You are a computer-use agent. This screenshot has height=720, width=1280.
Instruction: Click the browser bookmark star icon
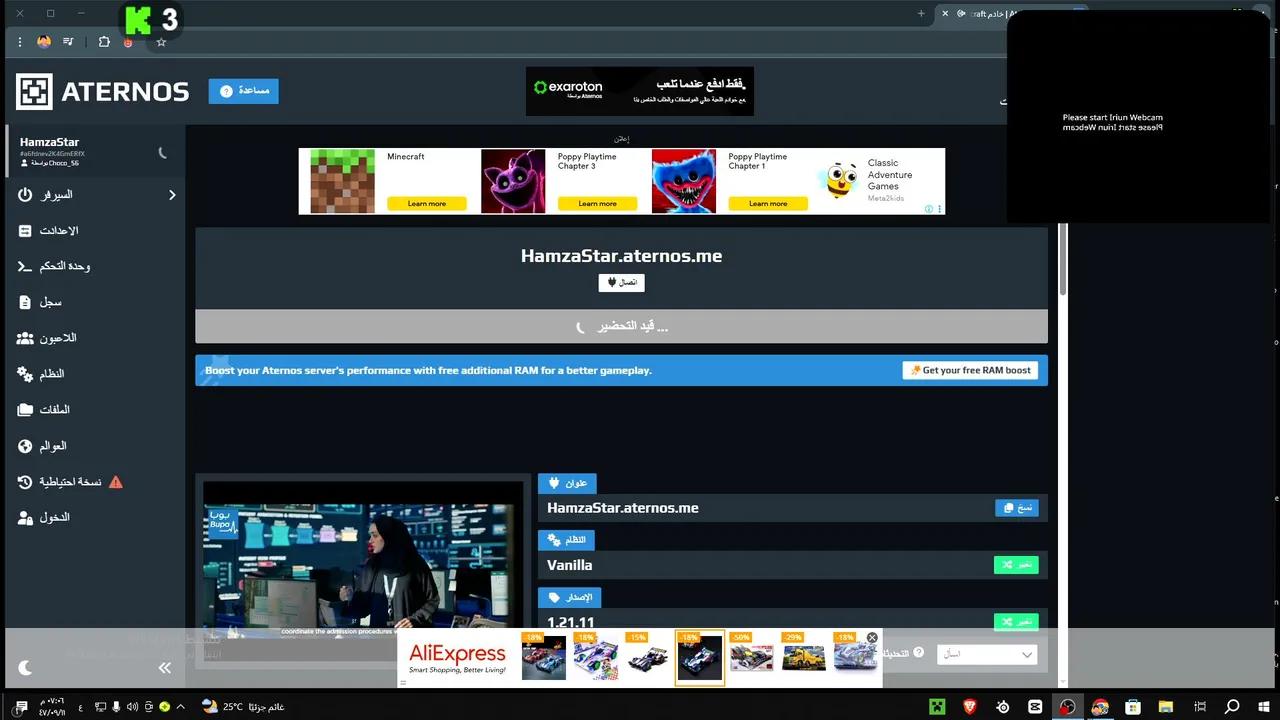[x=161, y=42]
